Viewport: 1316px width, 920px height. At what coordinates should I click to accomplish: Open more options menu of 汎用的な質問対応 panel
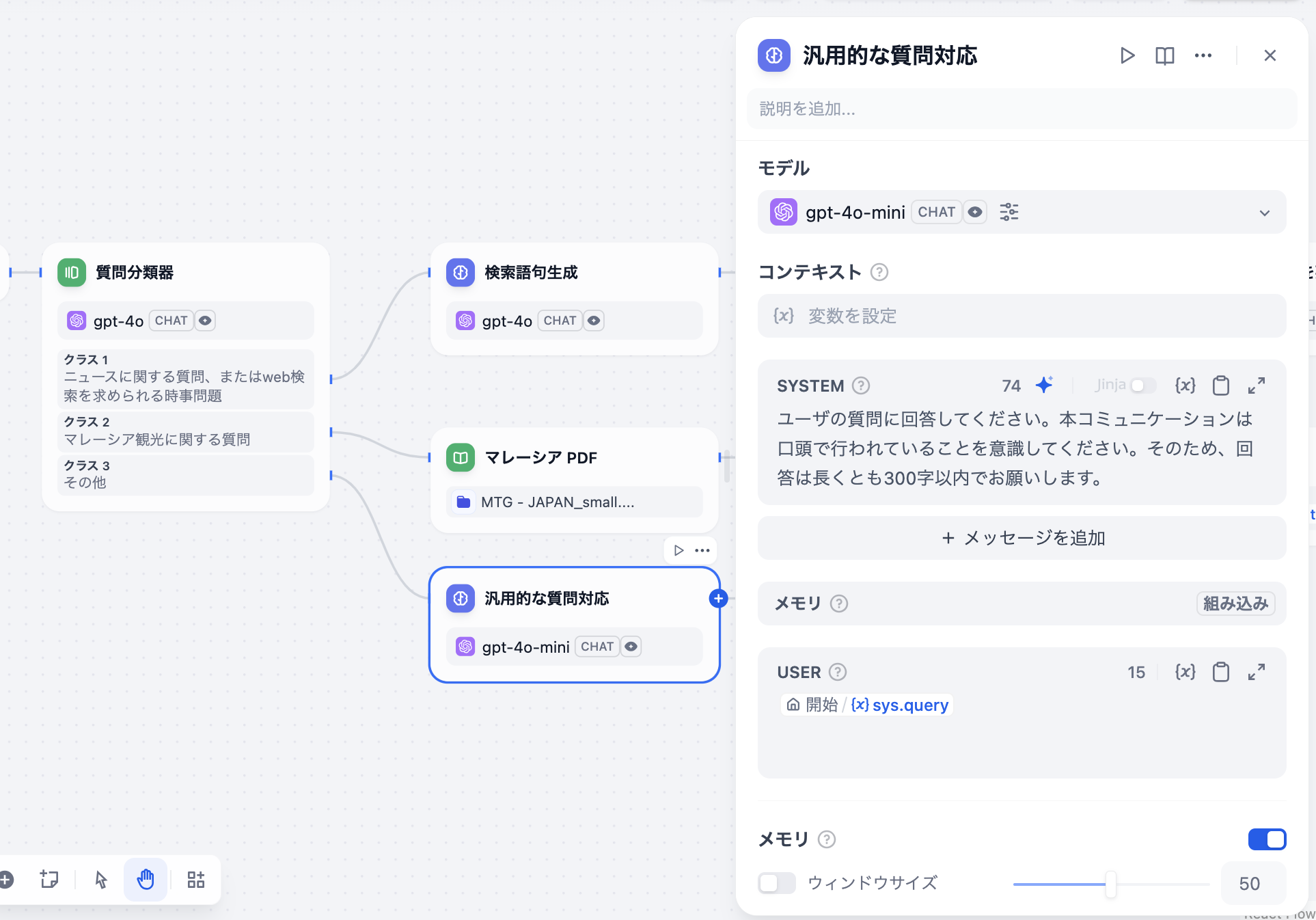tap(1203, 55)
